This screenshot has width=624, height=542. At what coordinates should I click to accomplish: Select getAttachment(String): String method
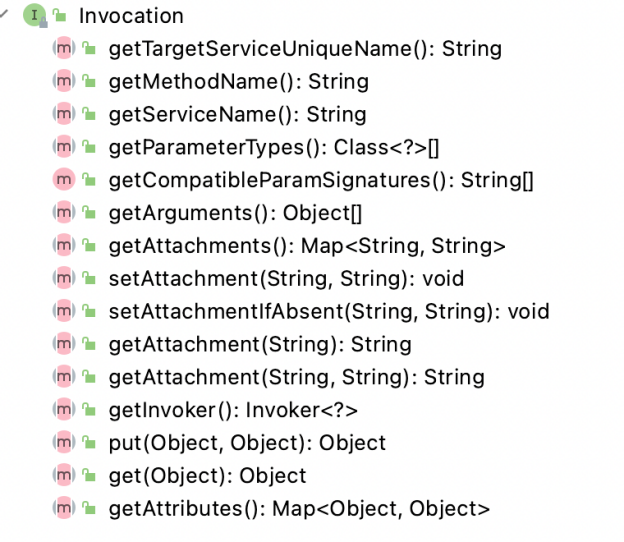260,345
